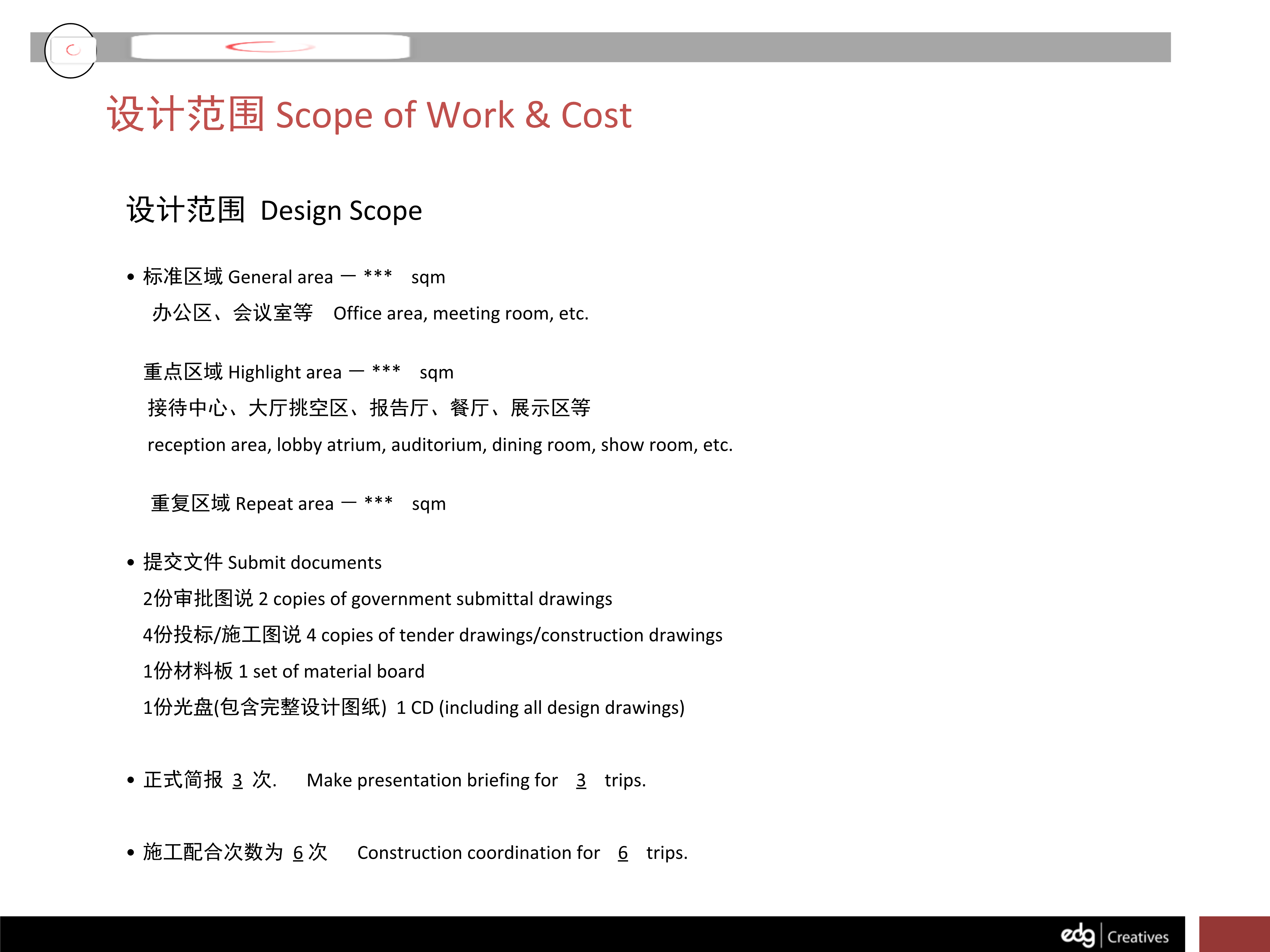The width and height of the screenshot is (1270, 952).
Task: Click the 'Submit documents' bullet
Action: (x=254, y=562)
